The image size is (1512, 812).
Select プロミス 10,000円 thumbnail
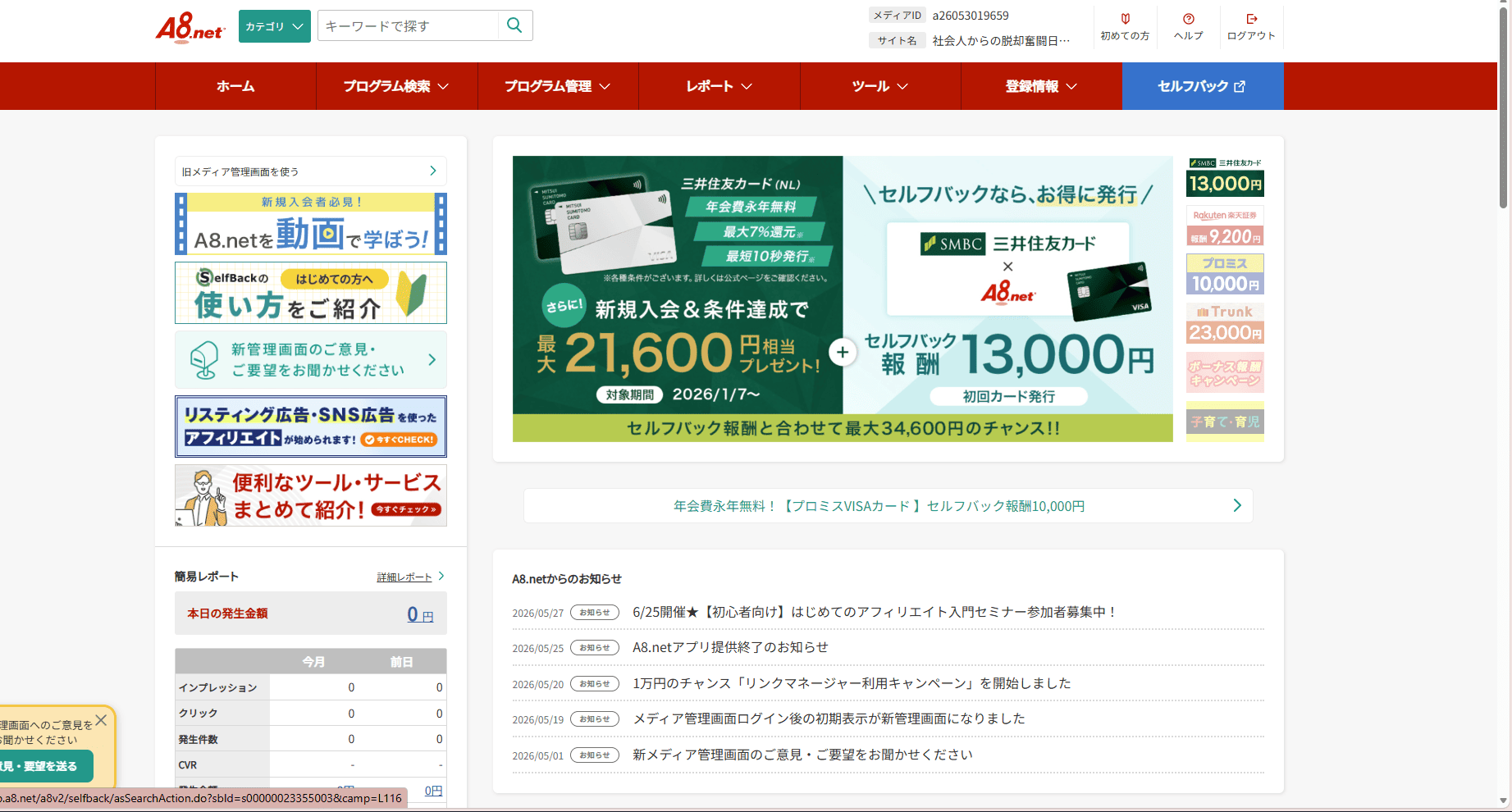(1225, 274)
